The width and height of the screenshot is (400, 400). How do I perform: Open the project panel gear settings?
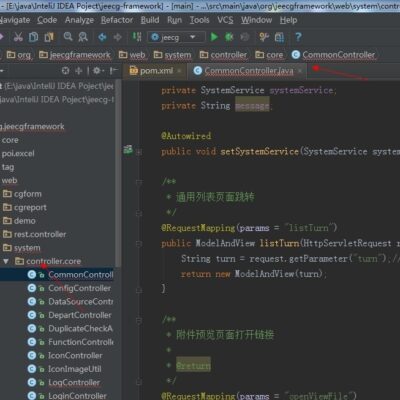point(97,71)
